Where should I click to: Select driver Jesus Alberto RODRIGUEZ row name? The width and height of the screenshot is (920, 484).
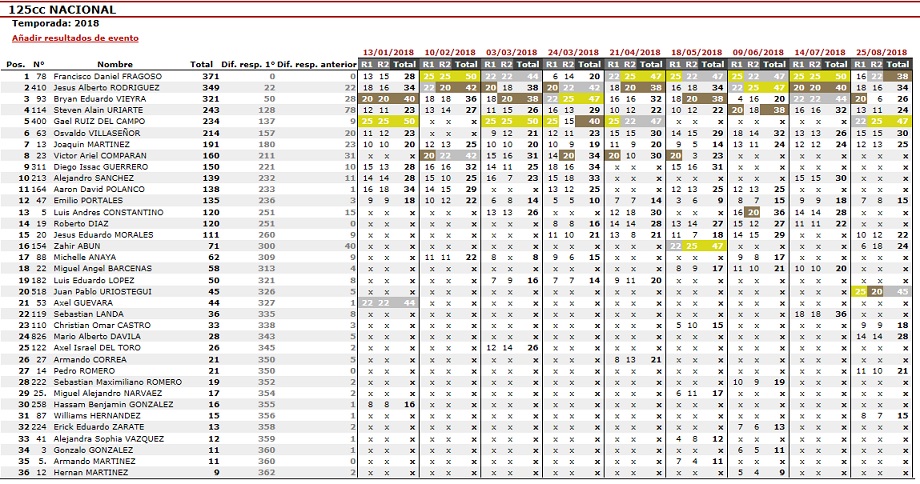point(107,87)
